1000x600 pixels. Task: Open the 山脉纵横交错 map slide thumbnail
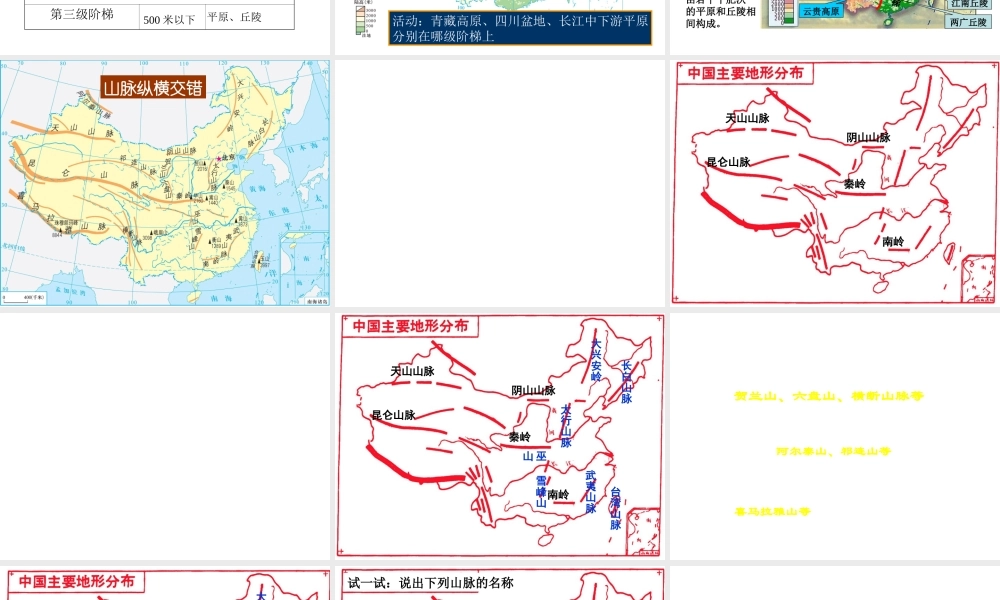[x=165, y=183]
